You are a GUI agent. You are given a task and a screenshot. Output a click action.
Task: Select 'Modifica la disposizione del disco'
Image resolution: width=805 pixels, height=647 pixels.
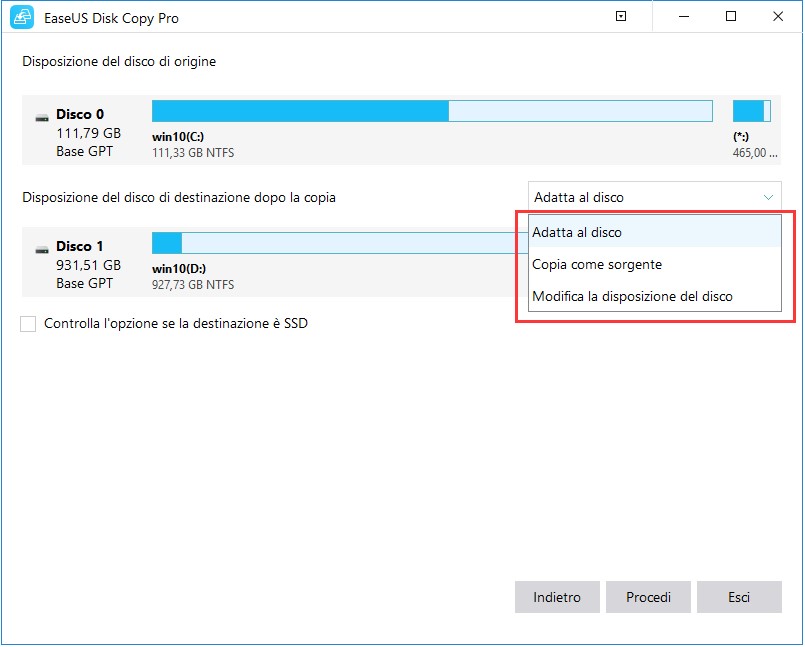tap(655, 296)
